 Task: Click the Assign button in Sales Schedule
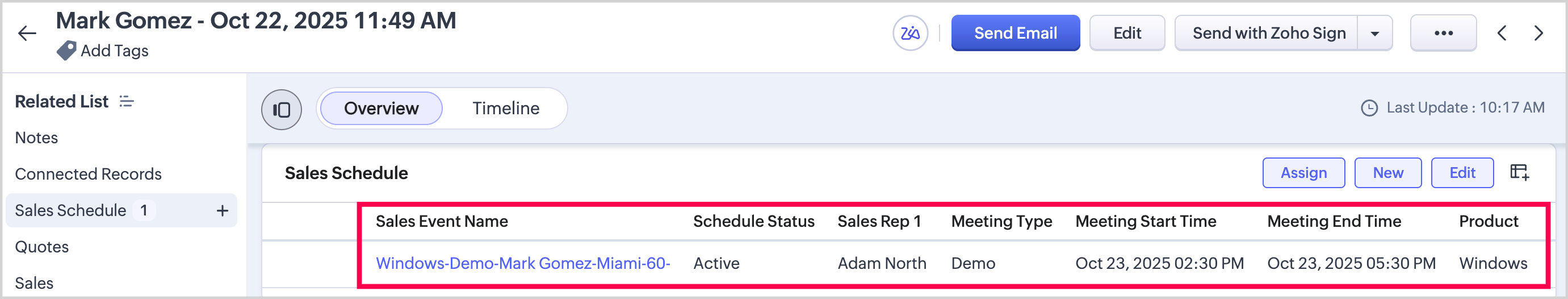coord(1303,173)
